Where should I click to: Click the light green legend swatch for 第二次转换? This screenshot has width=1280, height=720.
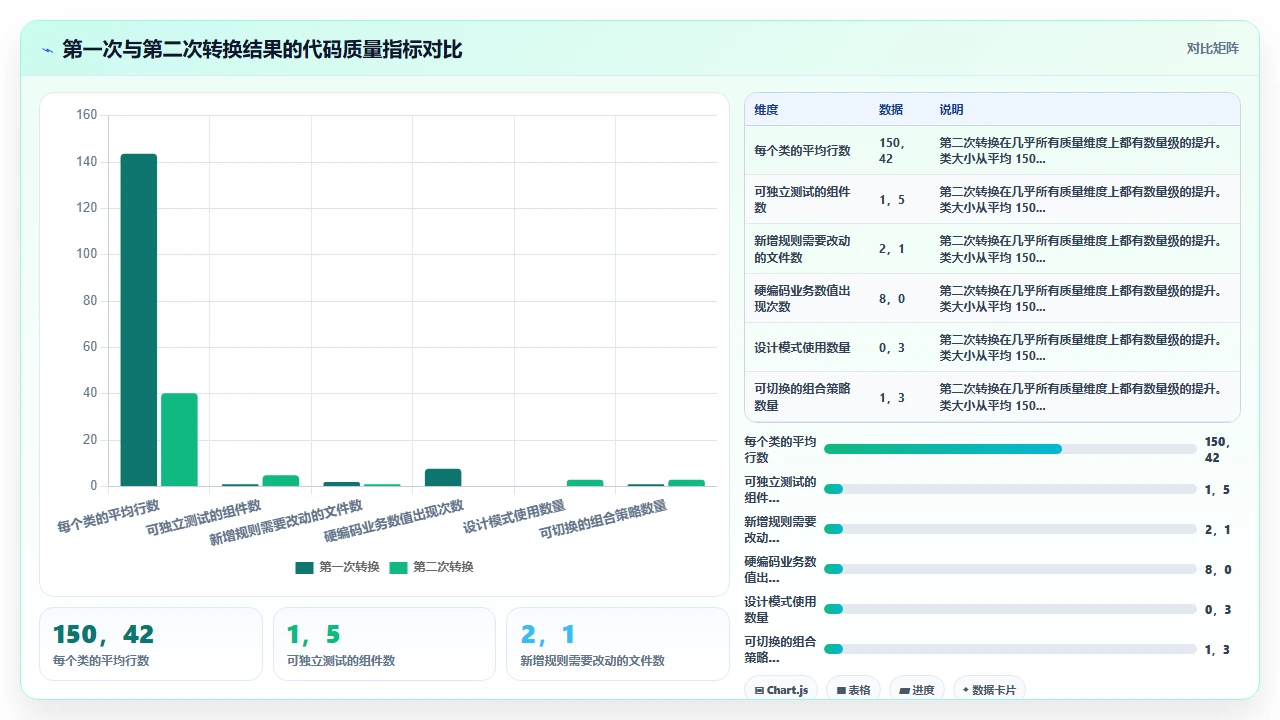[398, 567]
